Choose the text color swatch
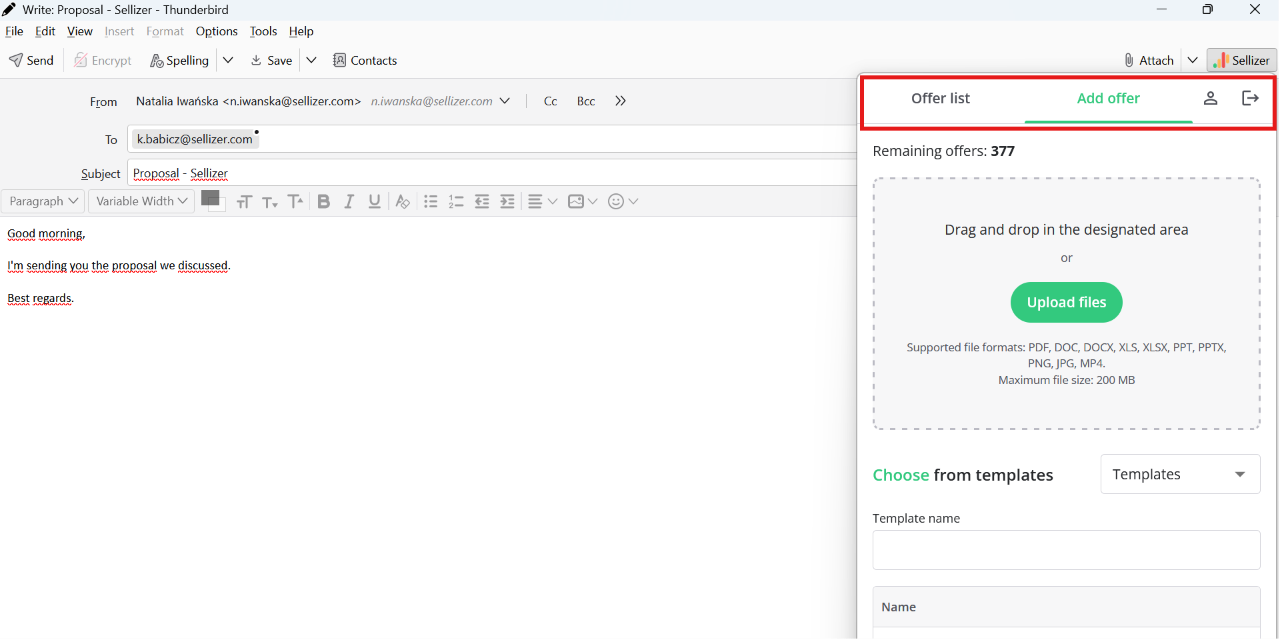This screenshot has width=1279, height=639. (x=211, y=200)
